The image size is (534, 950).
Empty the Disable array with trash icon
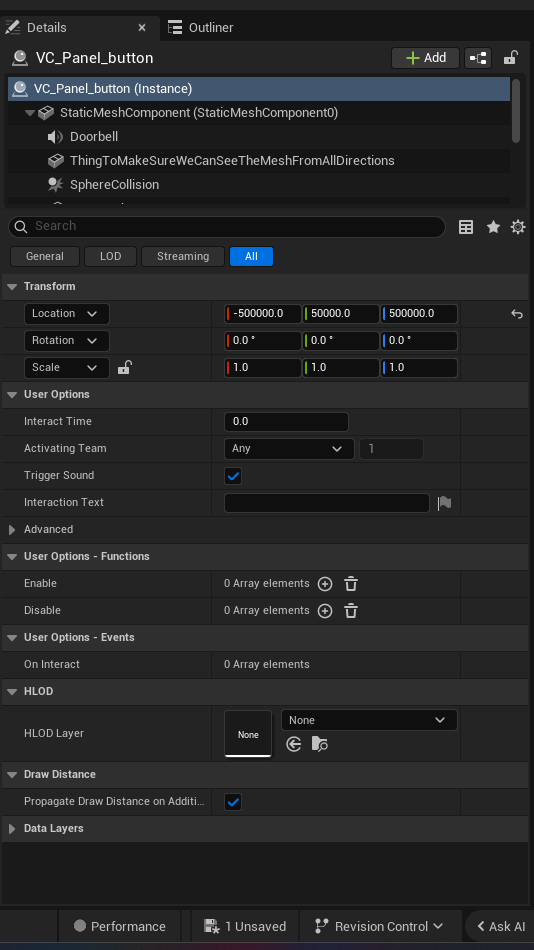click(x=351, y=611)
